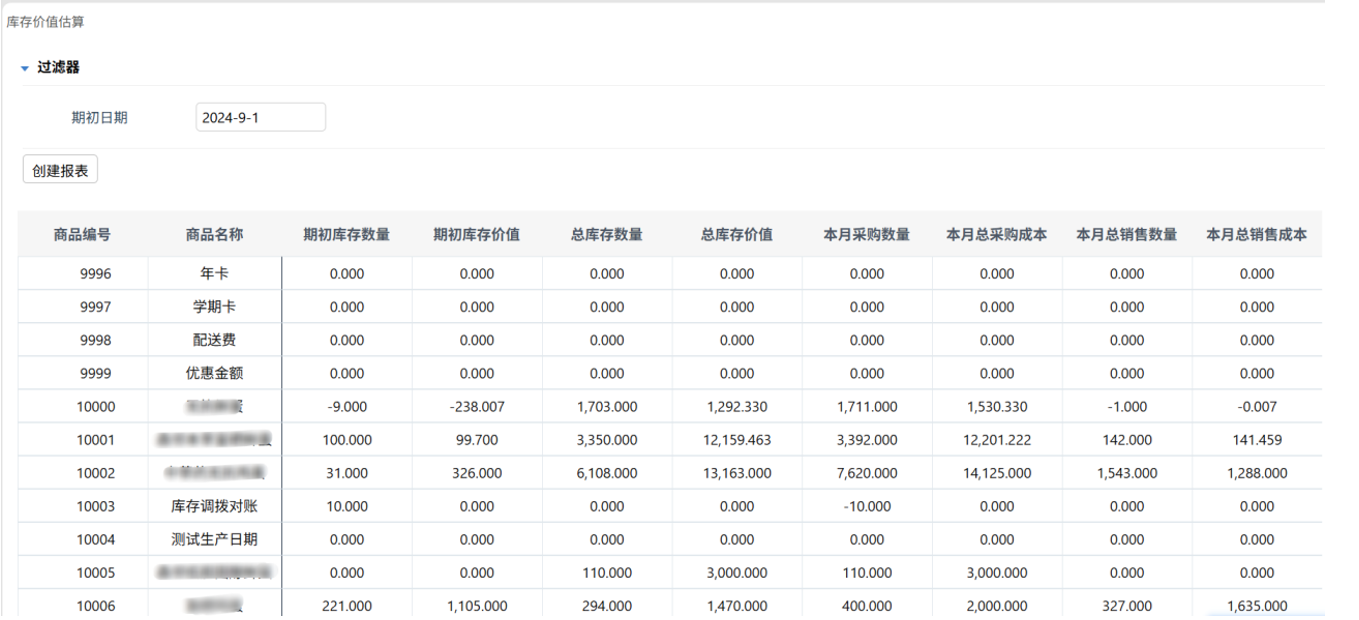Click the -0.007 sales cost cell
Screen dimensions: 1359x620
[1257, 406]
